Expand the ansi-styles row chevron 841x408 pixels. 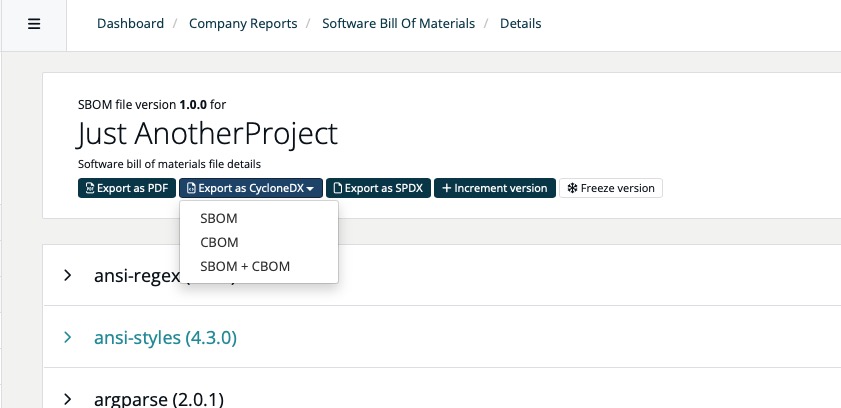[x=68, y=337]
